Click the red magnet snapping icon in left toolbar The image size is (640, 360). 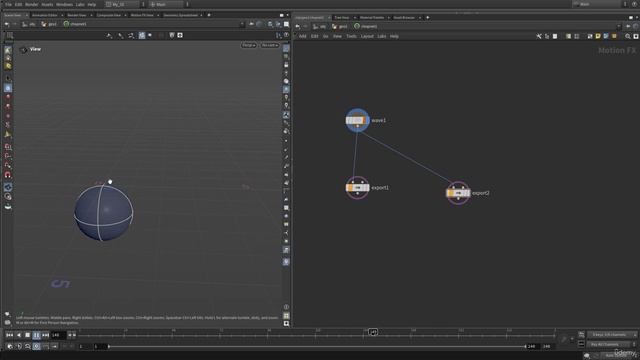coord(8,175)
